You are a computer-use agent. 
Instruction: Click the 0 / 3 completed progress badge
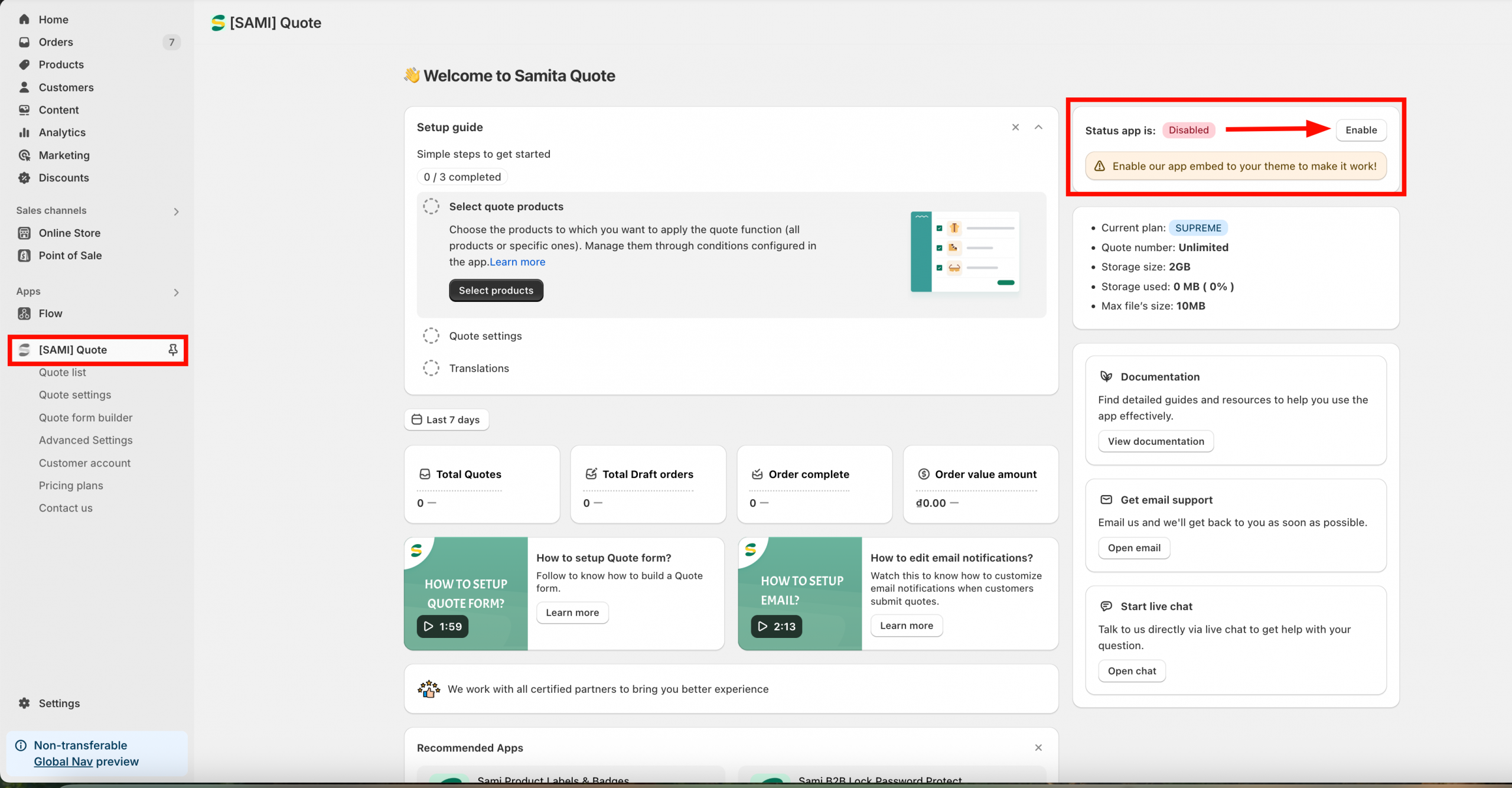[x=462, y=177]
